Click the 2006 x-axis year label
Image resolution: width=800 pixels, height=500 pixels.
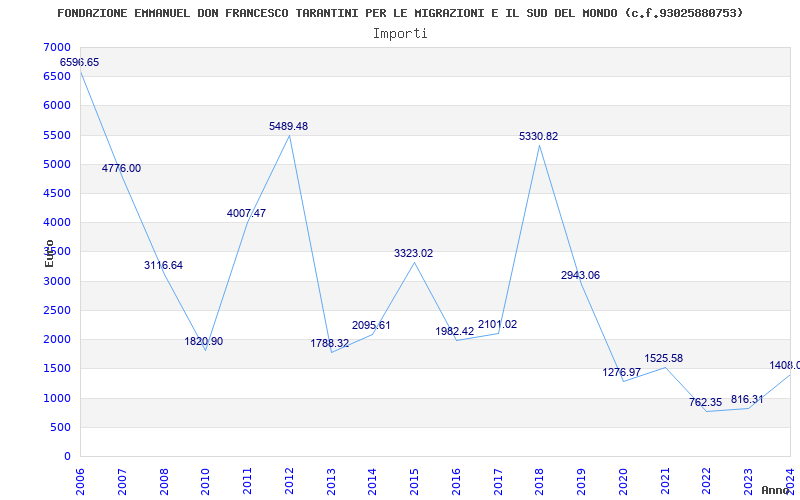tap(80, 482)
